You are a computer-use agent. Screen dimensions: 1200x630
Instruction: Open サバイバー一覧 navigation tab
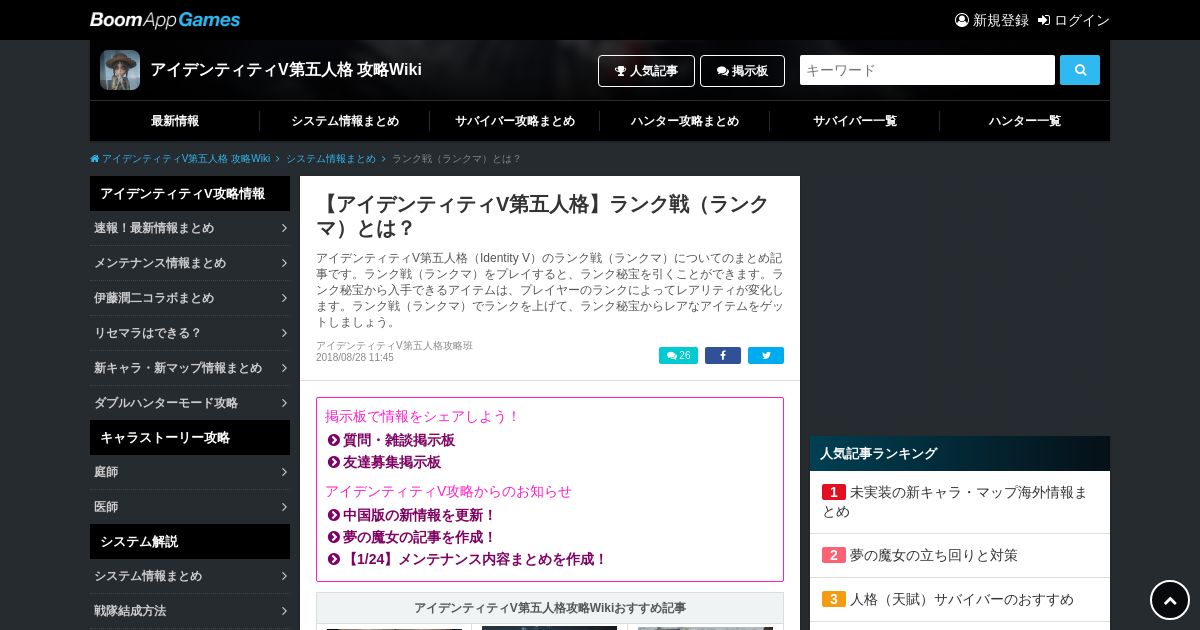tap(855, 121)
